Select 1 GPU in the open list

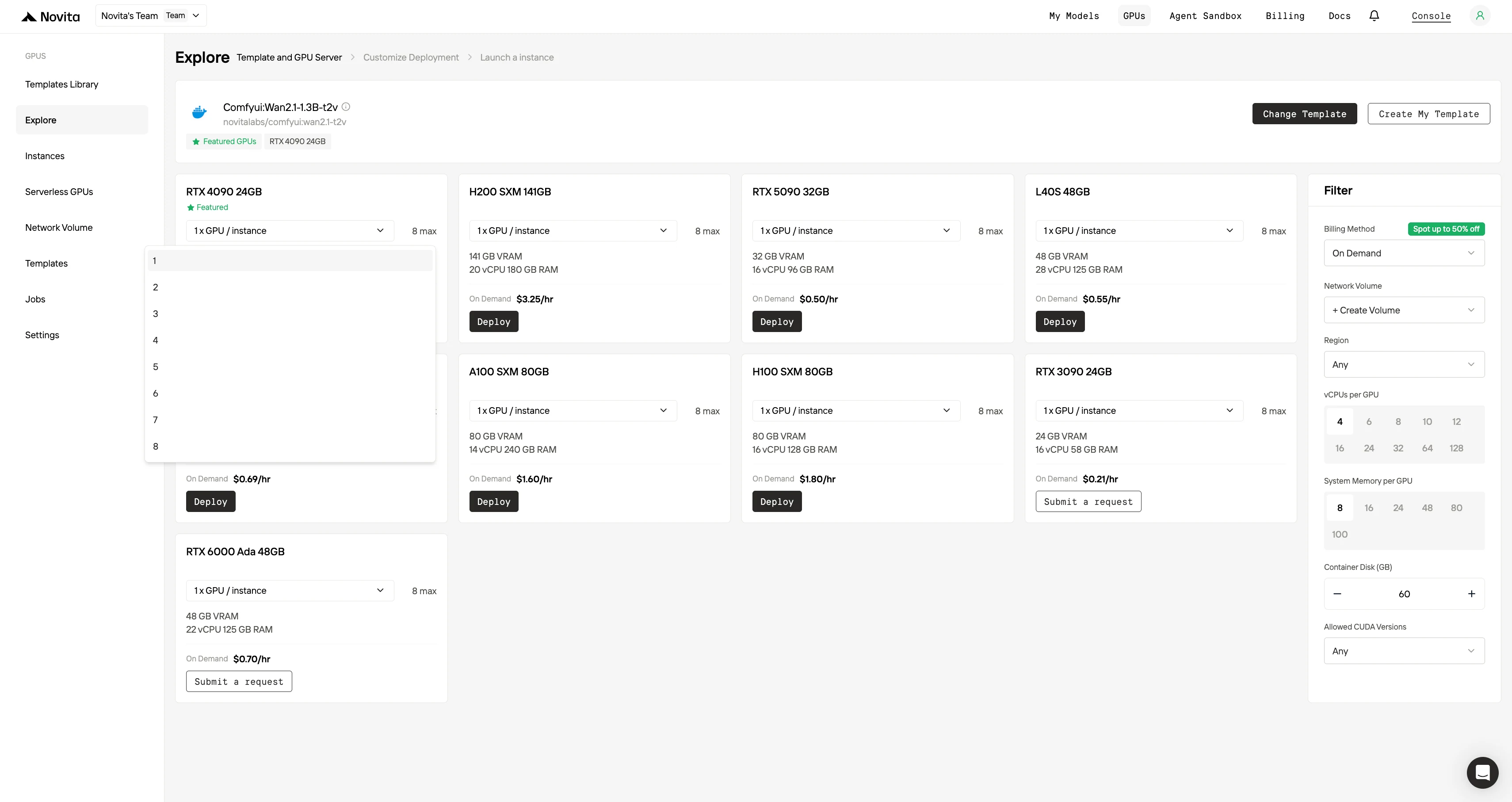(290, 261)
